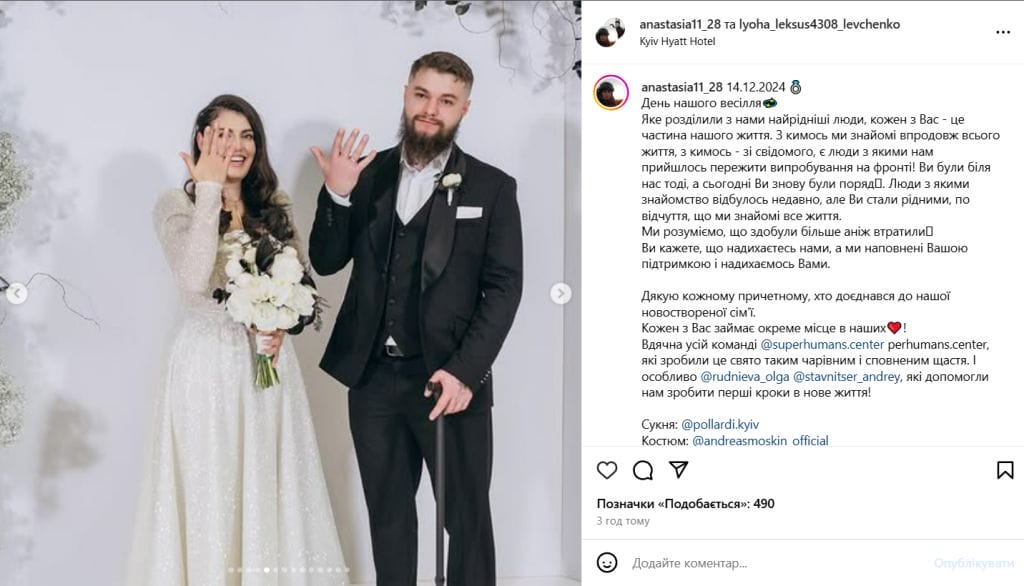1024x586 pixels.
Task: Open the @superhumans.center mention
Action: point(822,344)
